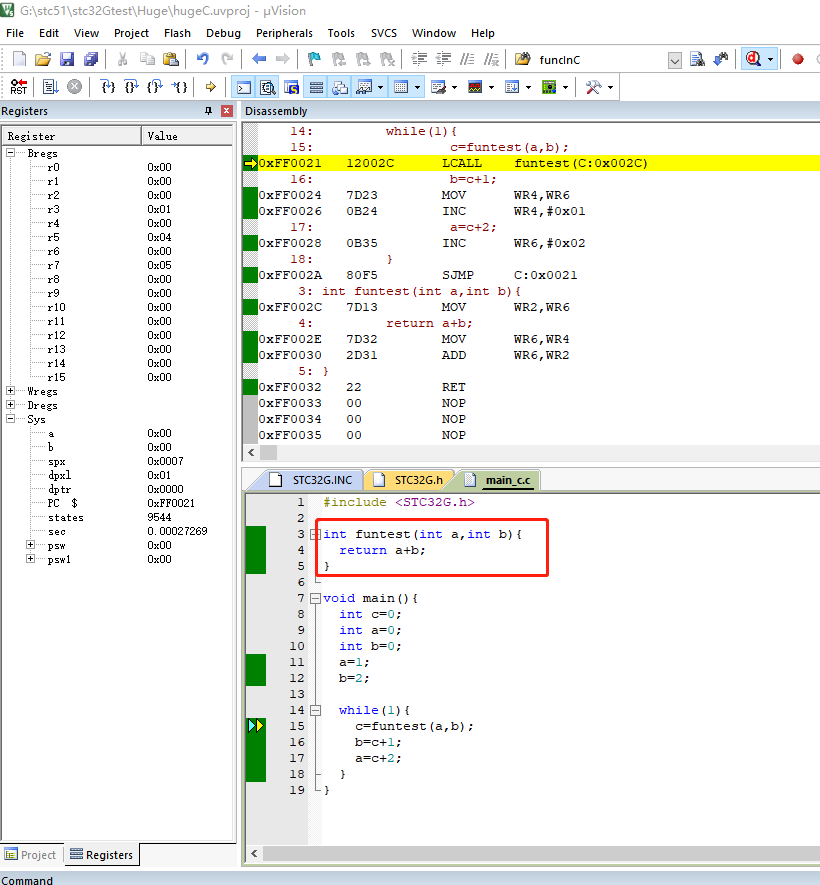This screenshot has width=820, height=885.
Task: Start incremental find with the binoculars arrow icon
Action: (x=721, y=59)
